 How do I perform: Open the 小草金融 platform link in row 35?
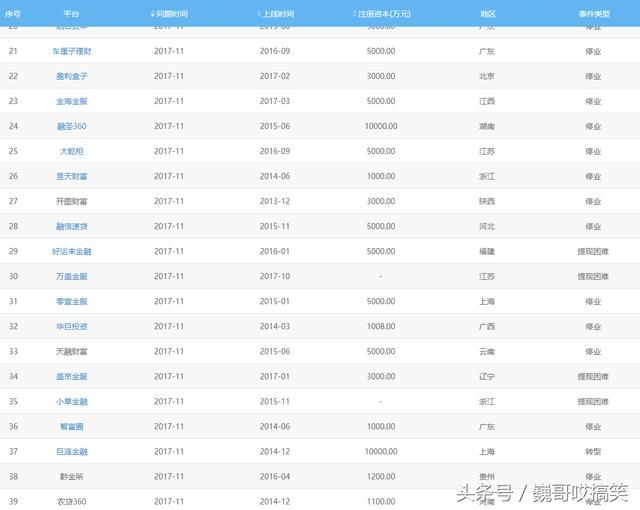71,401
